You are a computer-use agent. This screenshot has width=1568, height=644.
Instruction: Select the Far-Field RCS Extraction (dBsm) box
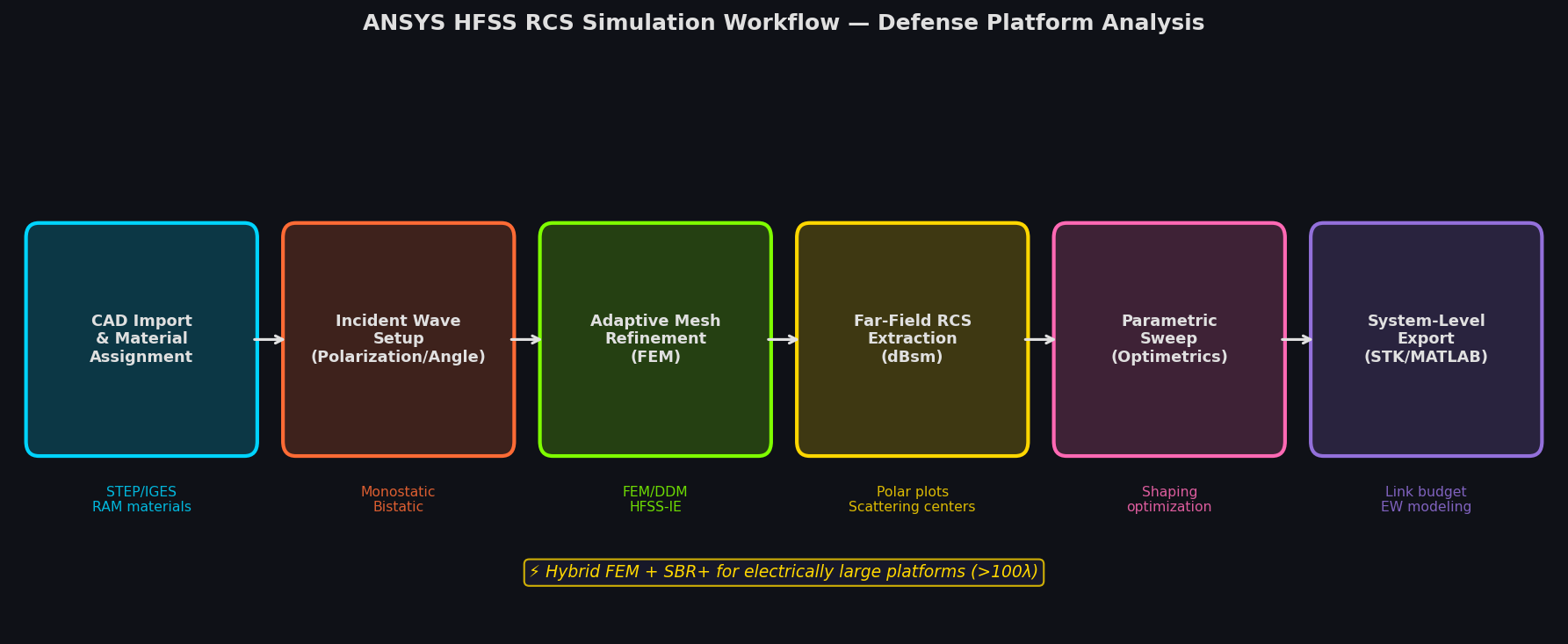click(x=913, y=339)
